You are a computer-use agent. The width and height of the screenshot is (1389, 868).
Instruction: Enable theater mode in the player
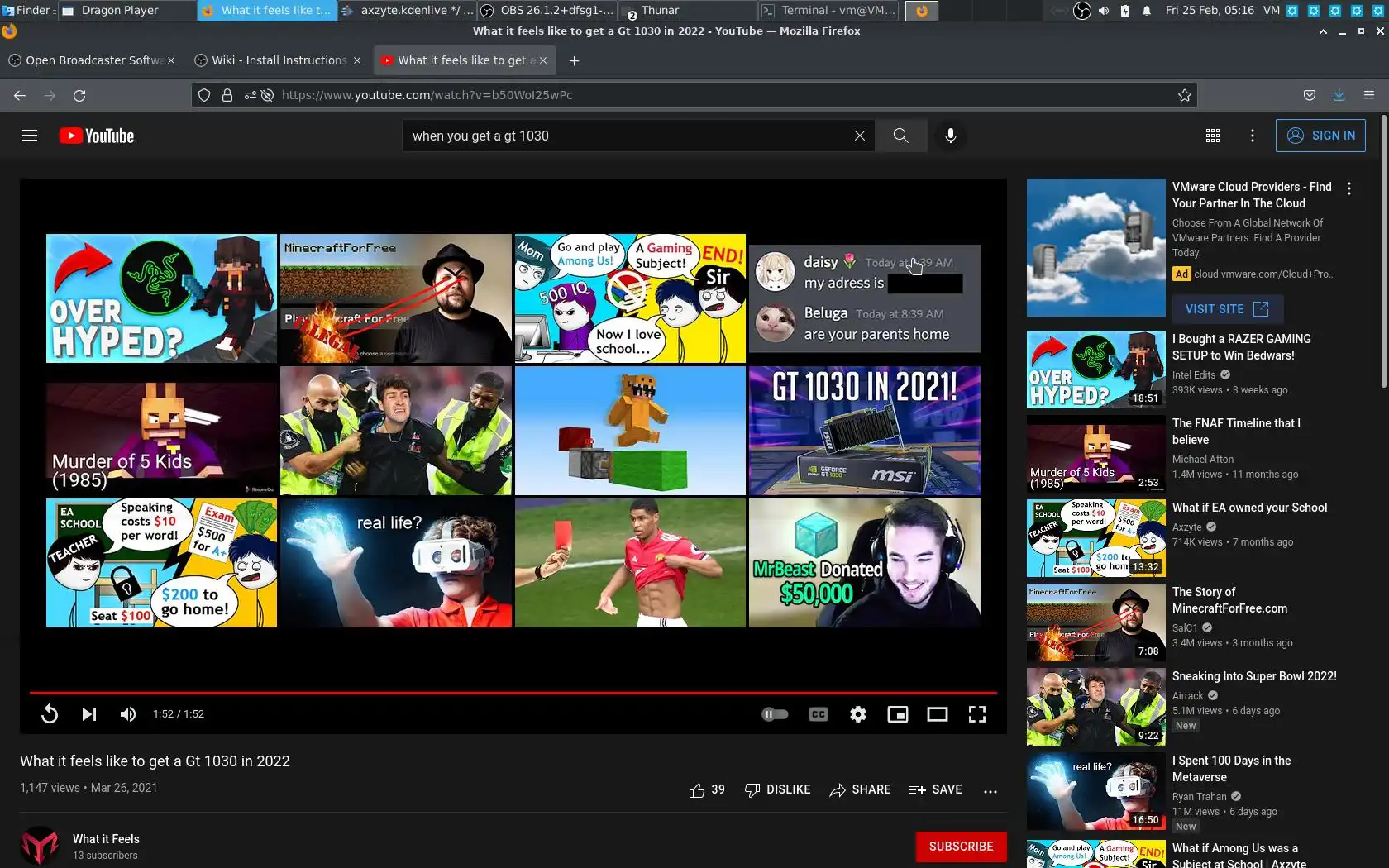click(x=938, y=714)
